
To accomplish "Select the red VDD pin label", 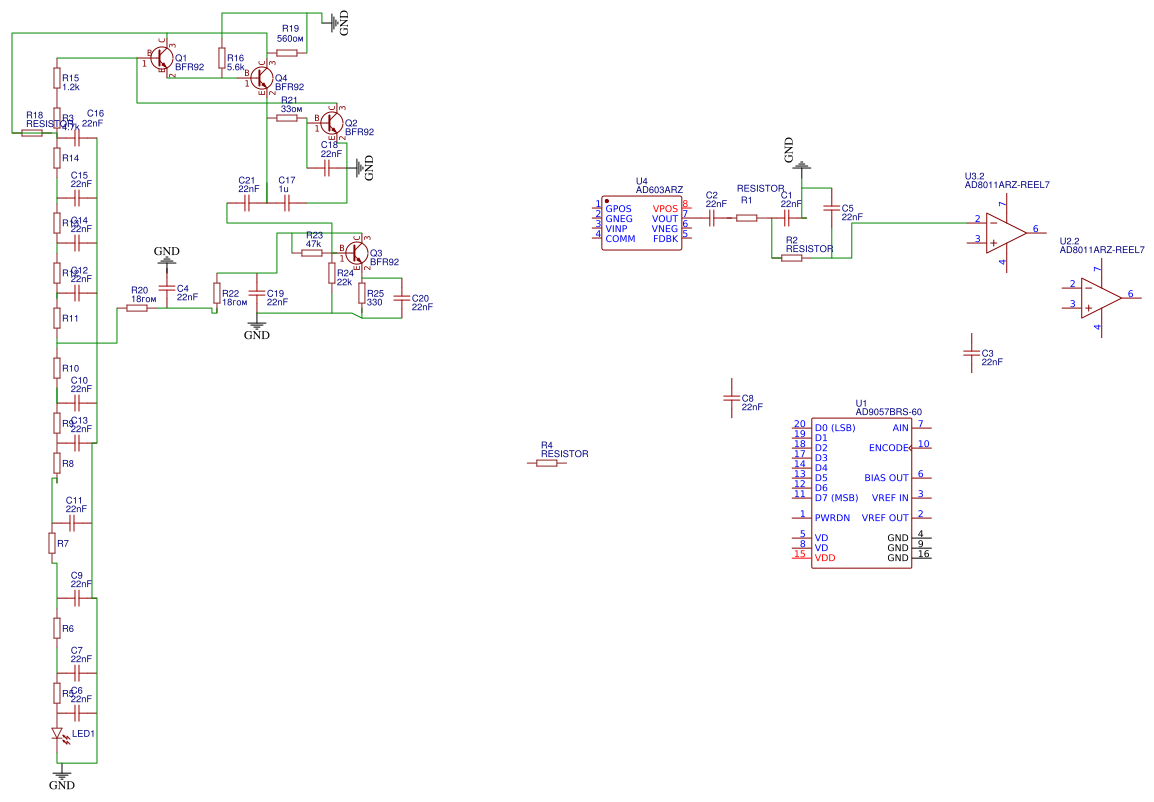I will point(825,558).
